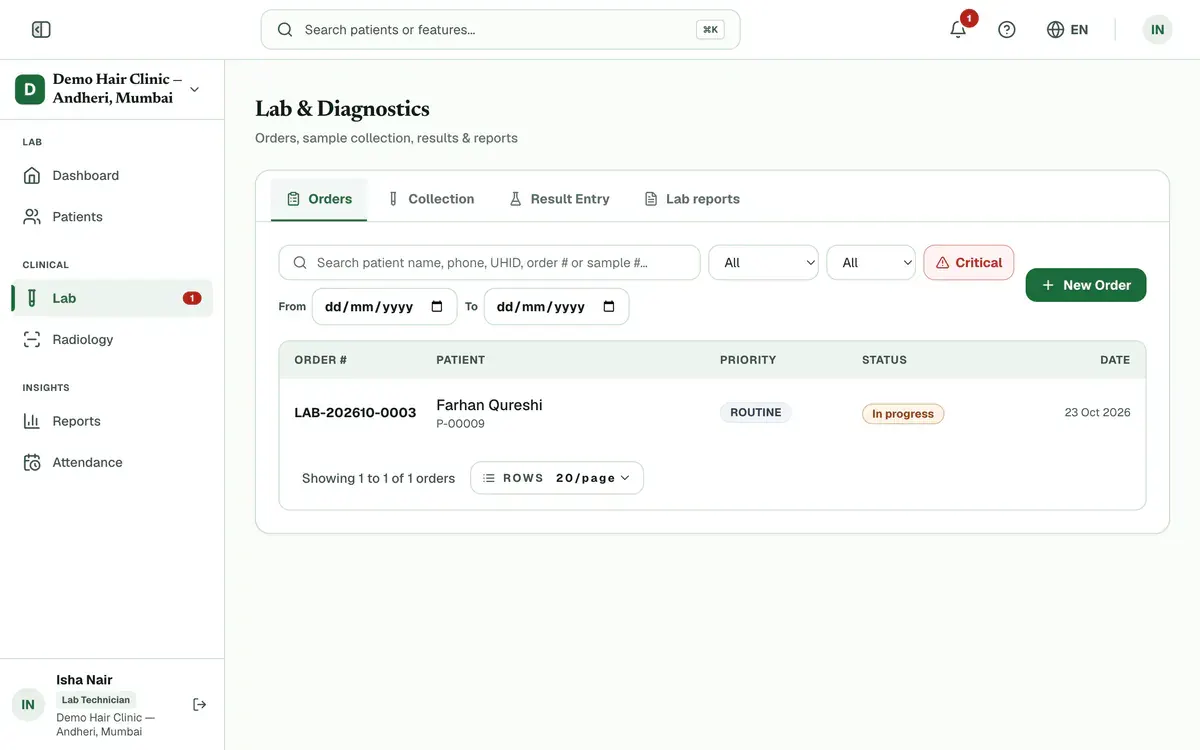Click patient name Farhan Qureshi
This screenshot has height=750, width=1200.
point(489,405)
